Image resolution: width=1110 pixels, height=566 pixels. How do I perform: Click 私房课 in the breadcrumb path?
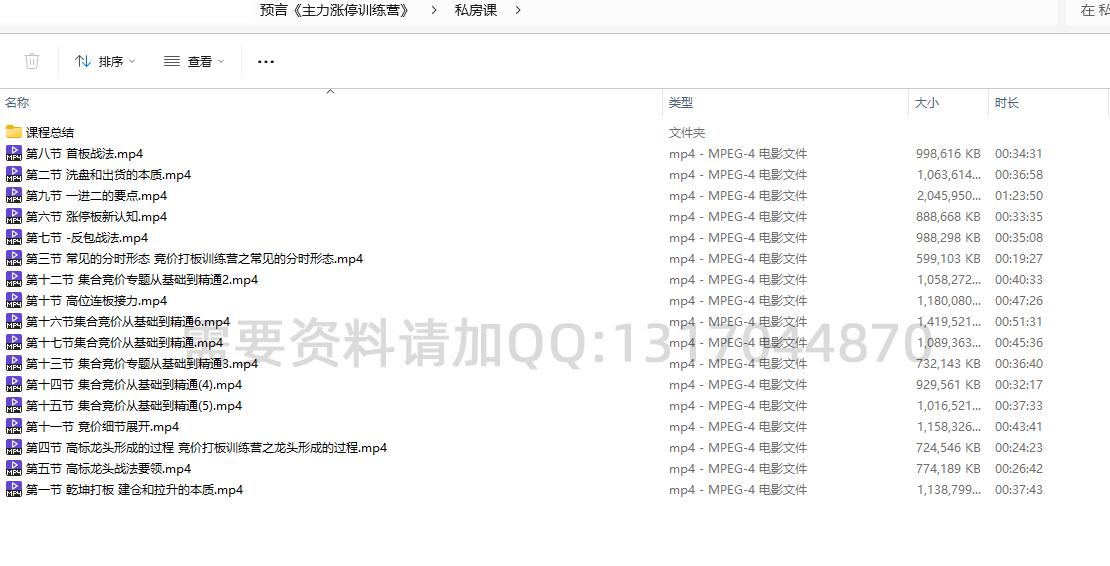pos(475,10)
